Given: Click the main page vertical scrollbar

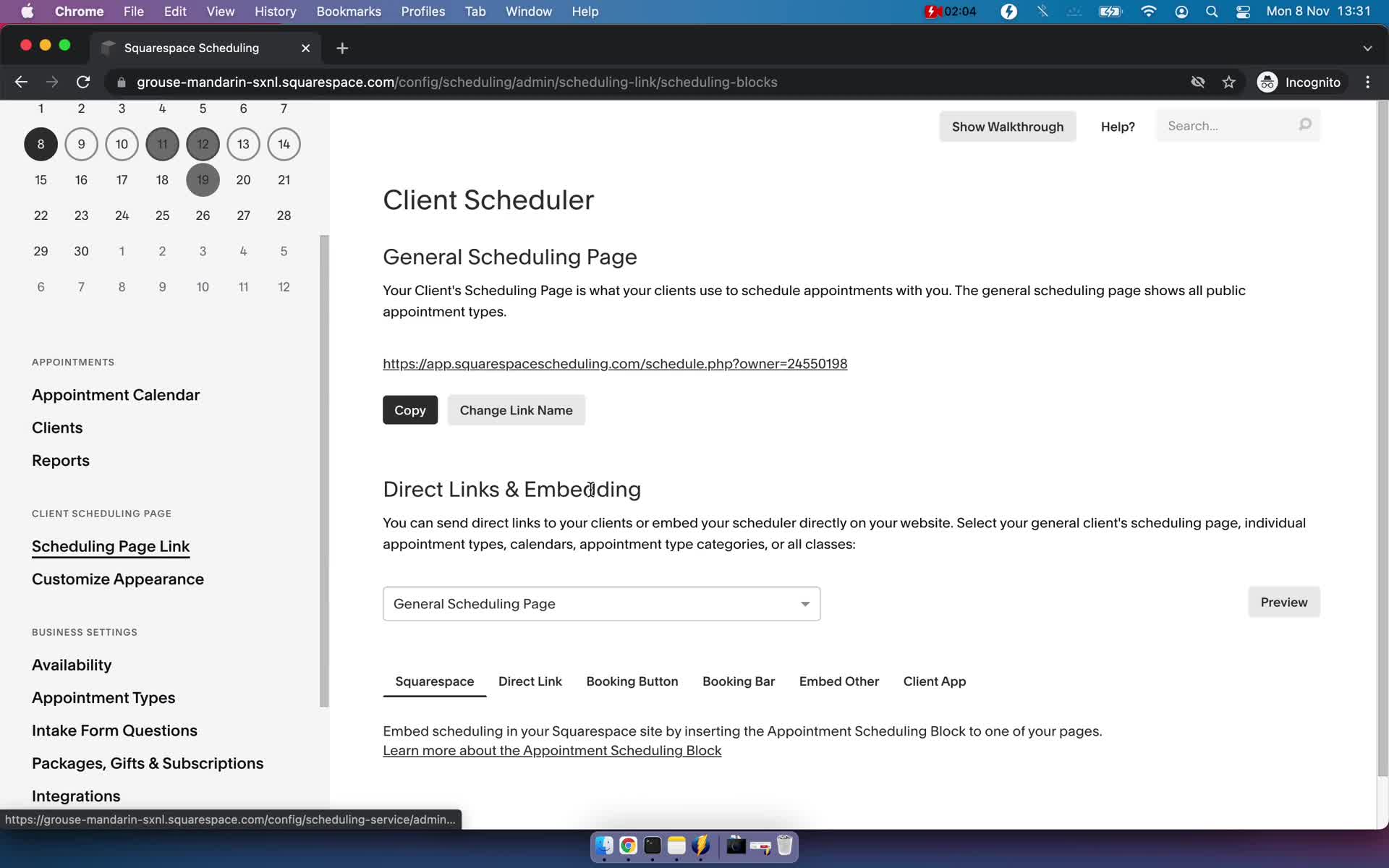Looking at the screenshot, I should pos(1382,438).
